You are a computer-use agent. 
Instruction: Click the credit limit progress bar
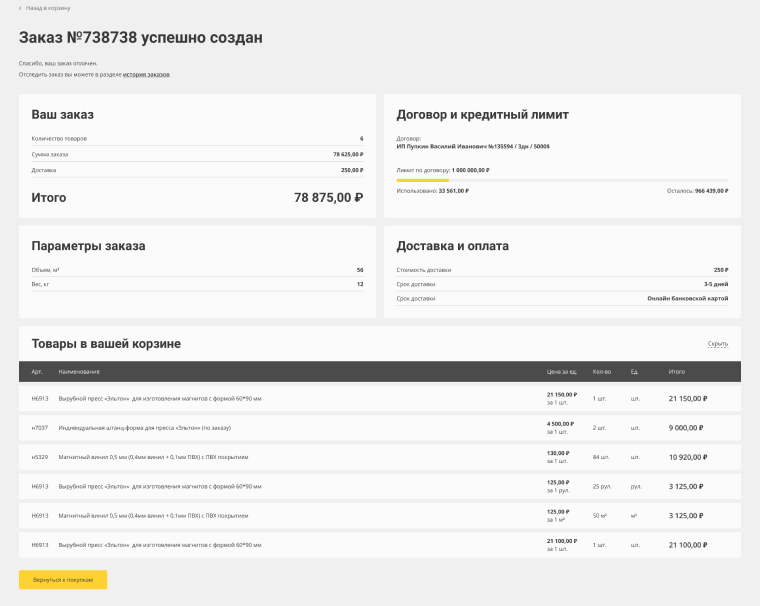pos(562,181)
